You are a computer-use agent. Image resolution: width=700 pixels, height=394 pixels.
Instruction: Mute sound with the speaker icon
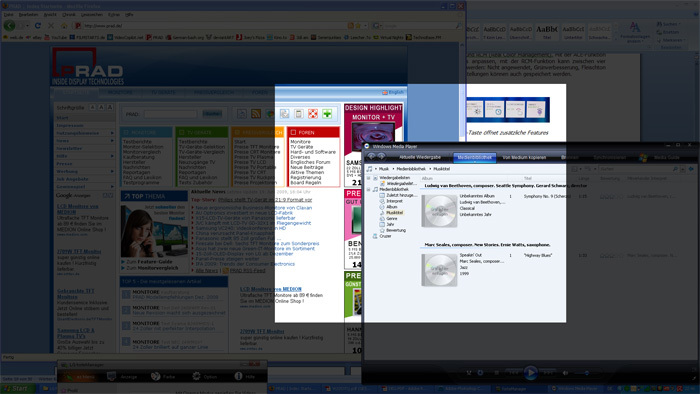565,373
